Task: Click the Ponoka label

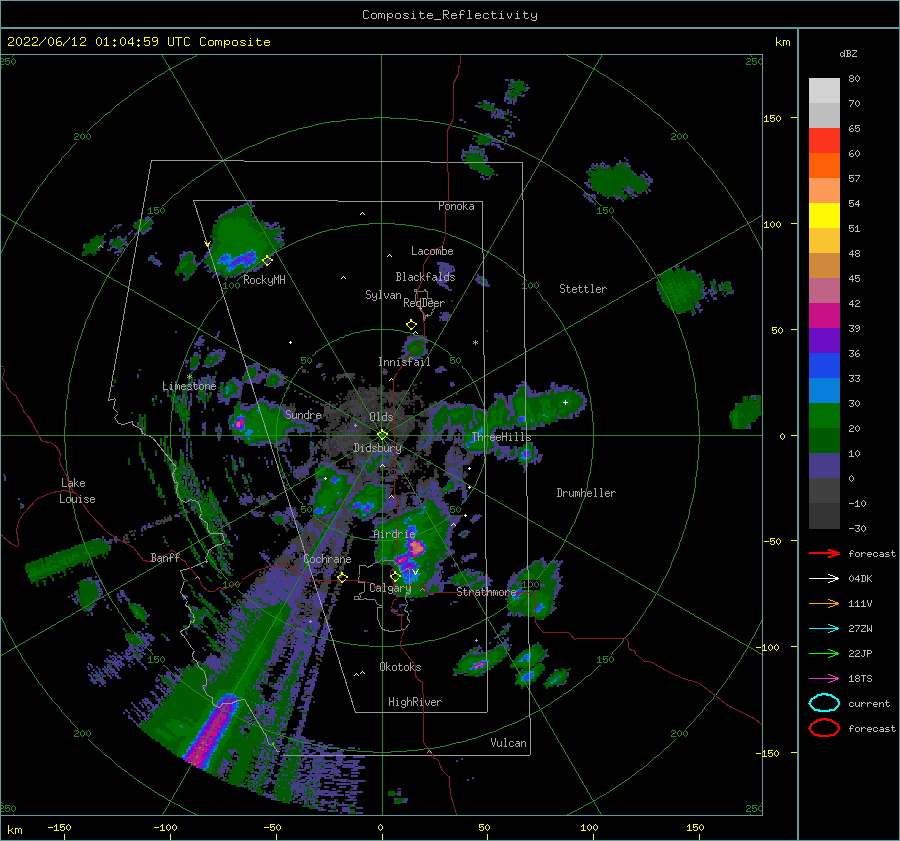Action: [456, 206]
